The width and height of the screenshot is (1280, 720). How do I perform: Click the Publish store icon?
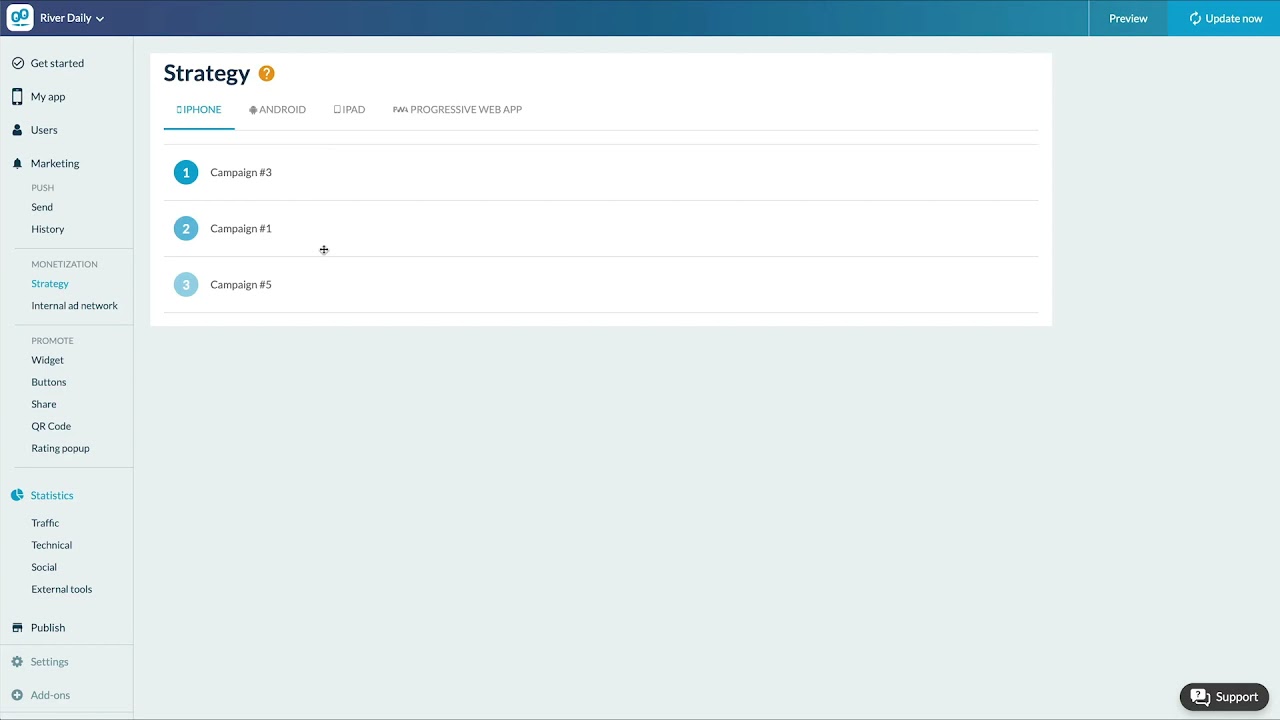coord(17,628)
